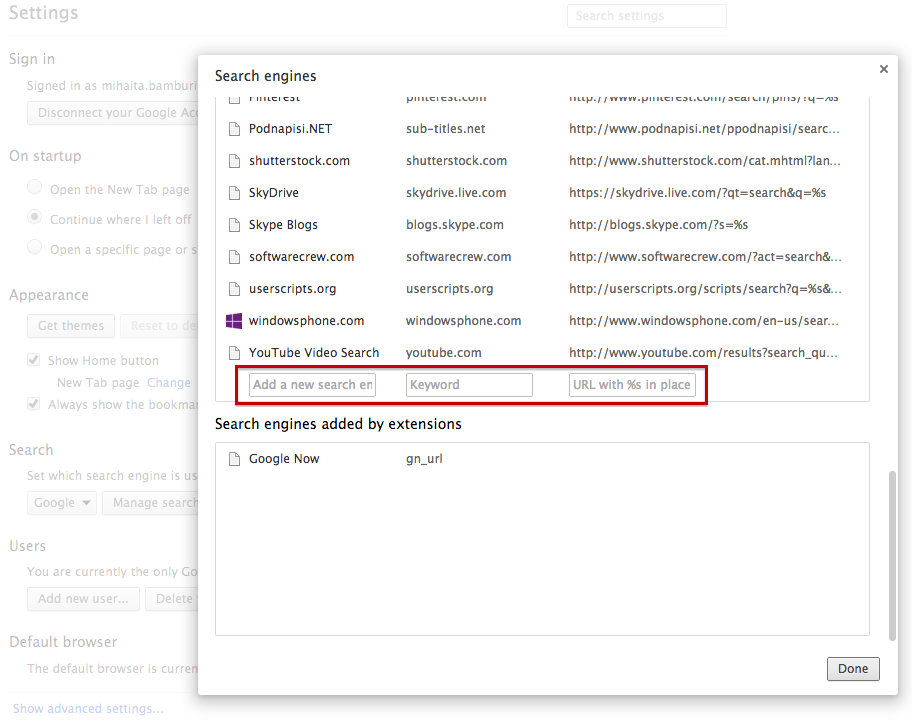Click the Add a new search engine field

click(311, 384)
